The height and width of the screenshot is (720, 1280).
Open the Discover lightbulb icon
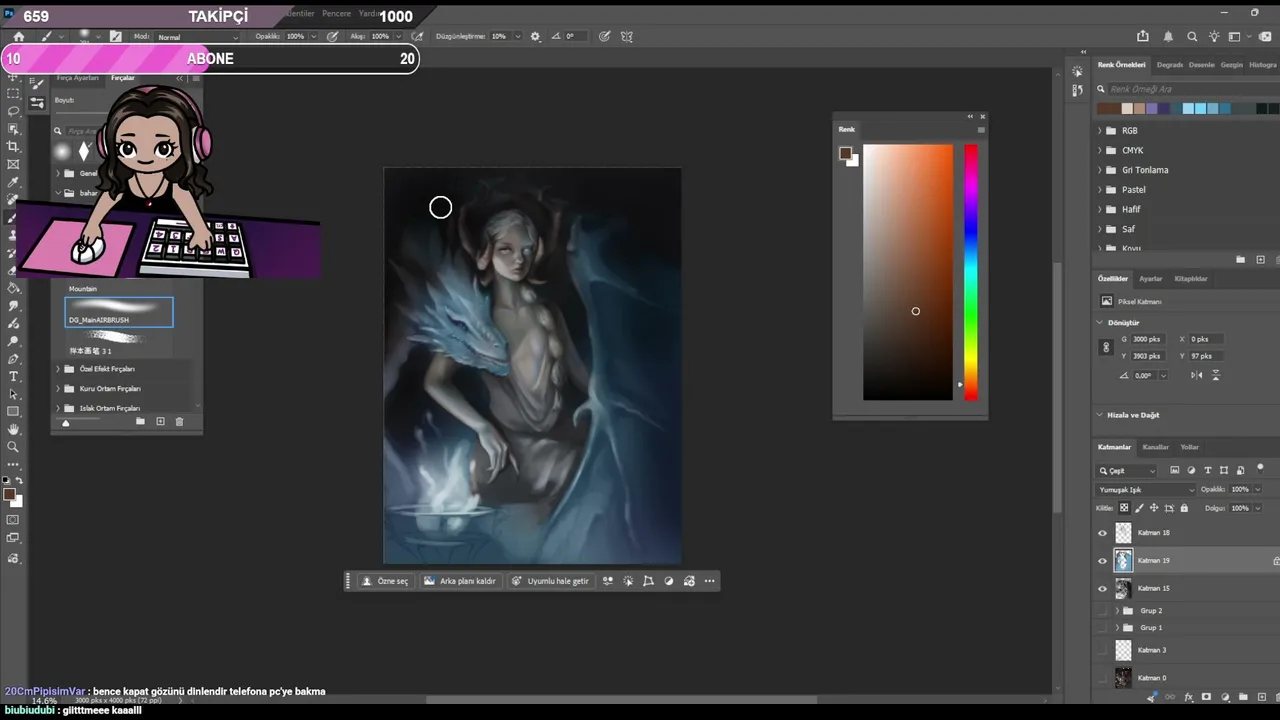(1214, 37)
